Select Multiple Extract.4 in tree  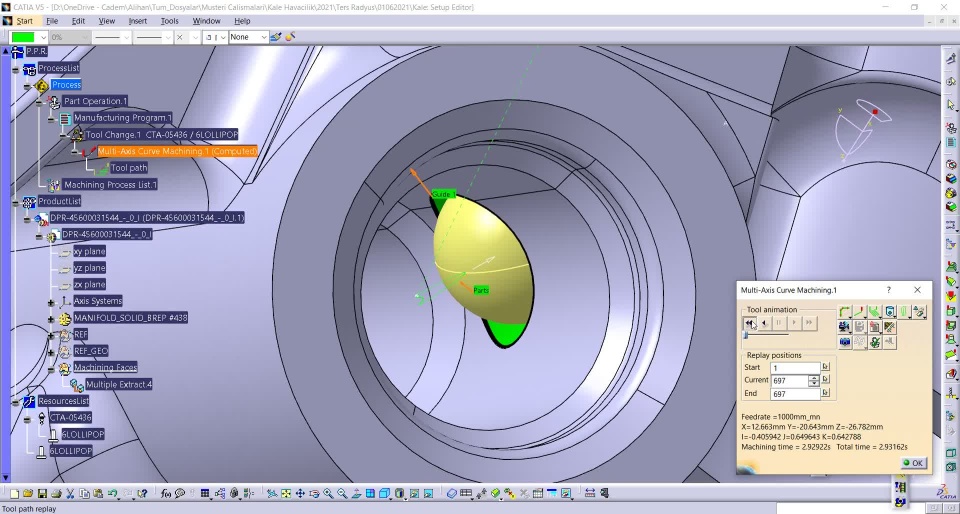119,385
